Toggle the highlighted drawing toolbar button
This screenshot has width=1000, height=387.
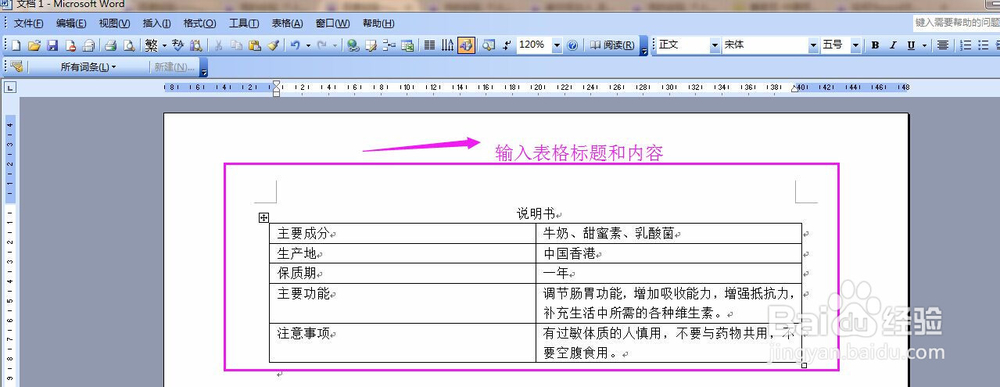[466, 45]
